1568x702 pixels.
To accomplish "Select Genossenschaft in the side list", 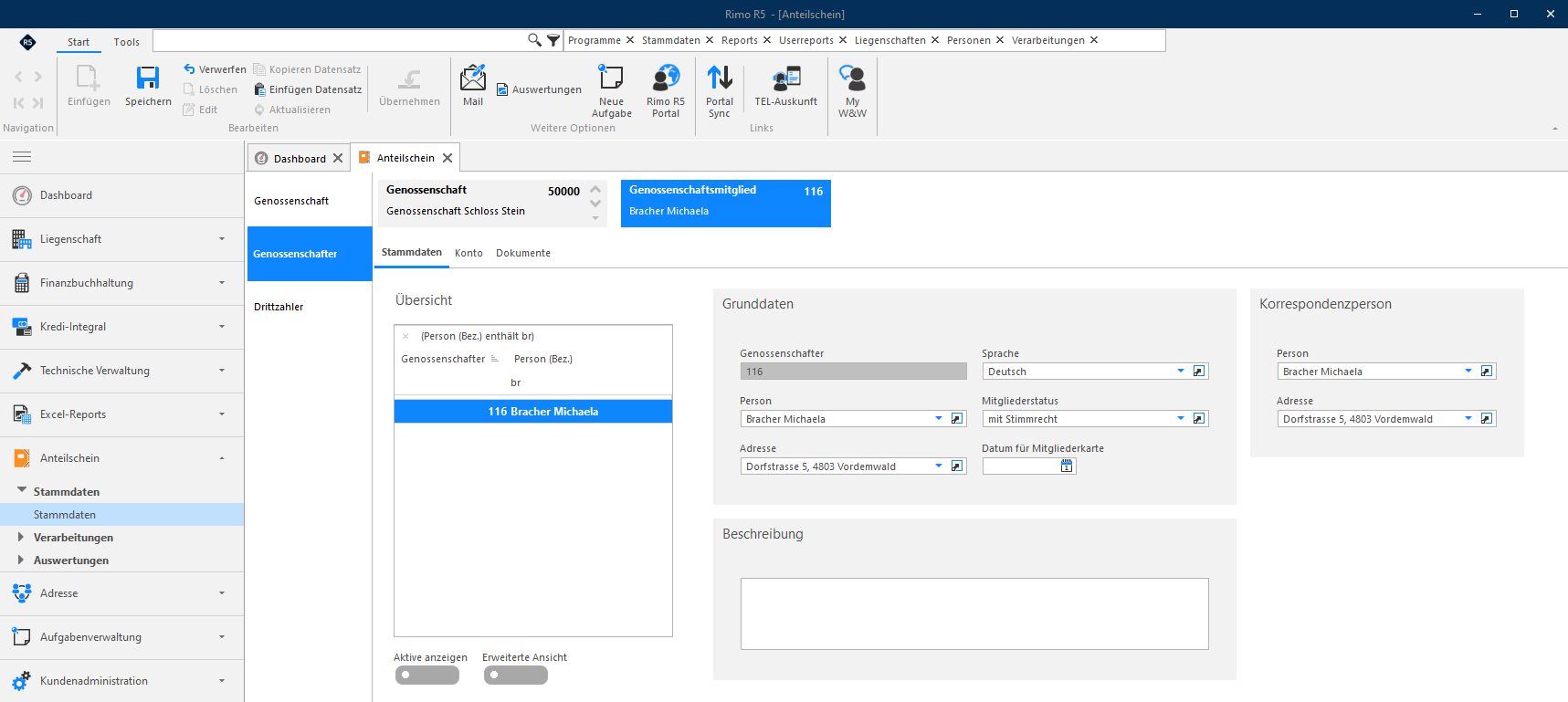I will [x=309, y=201].
